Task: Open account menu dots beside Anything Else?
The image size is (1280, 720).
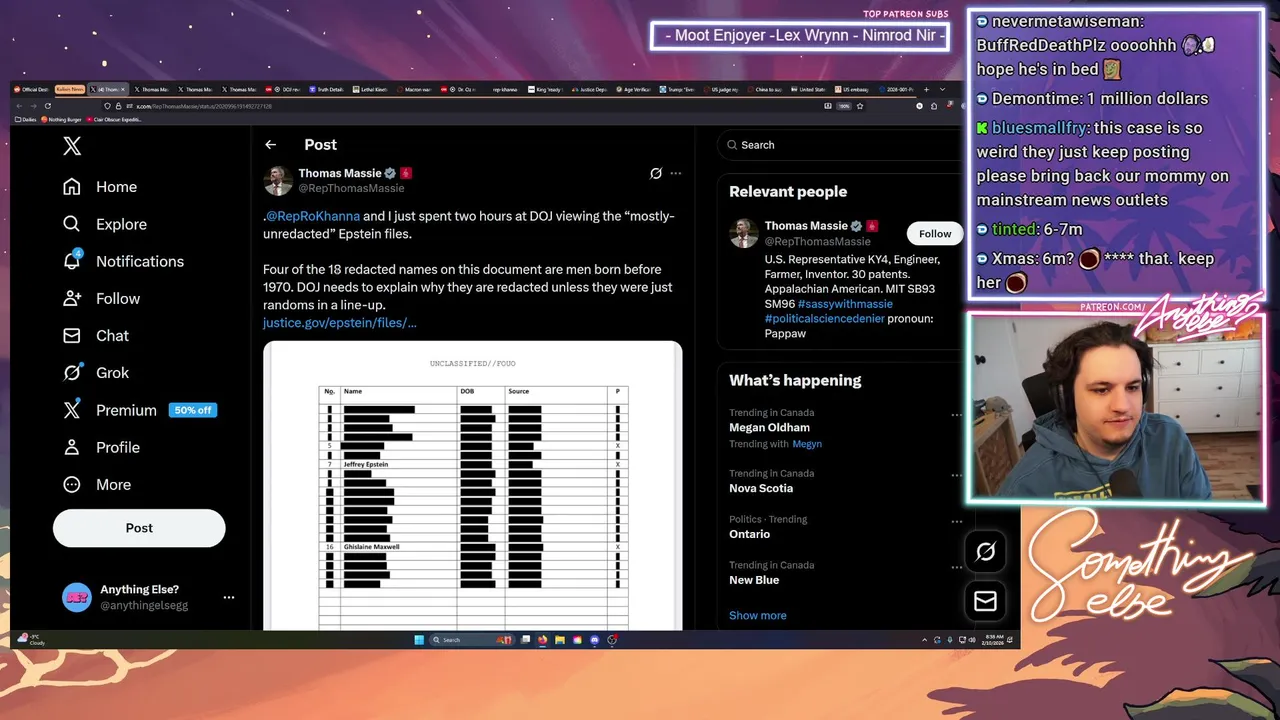Action: pyautogui.click(x=229, y=597)
